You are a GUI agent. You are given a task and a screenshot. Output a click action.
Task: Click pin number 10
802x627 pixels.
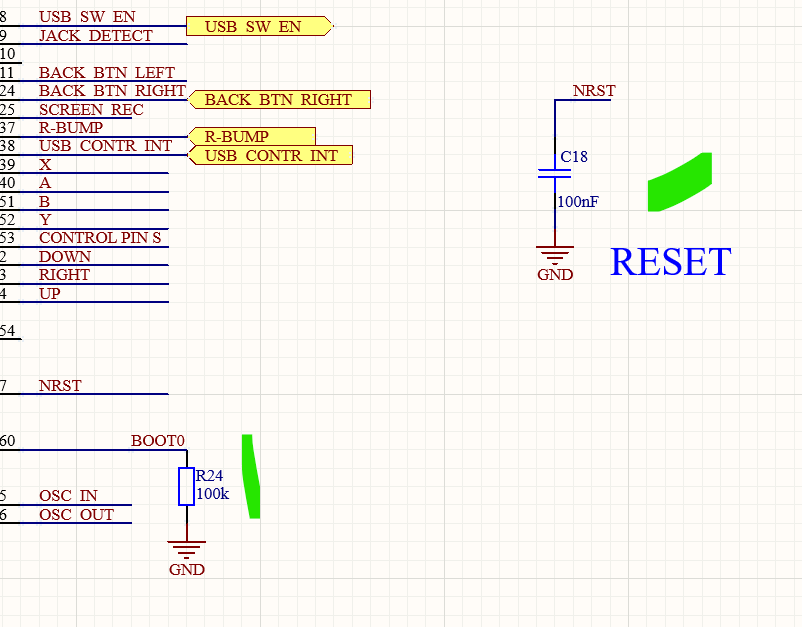point(7,54)
